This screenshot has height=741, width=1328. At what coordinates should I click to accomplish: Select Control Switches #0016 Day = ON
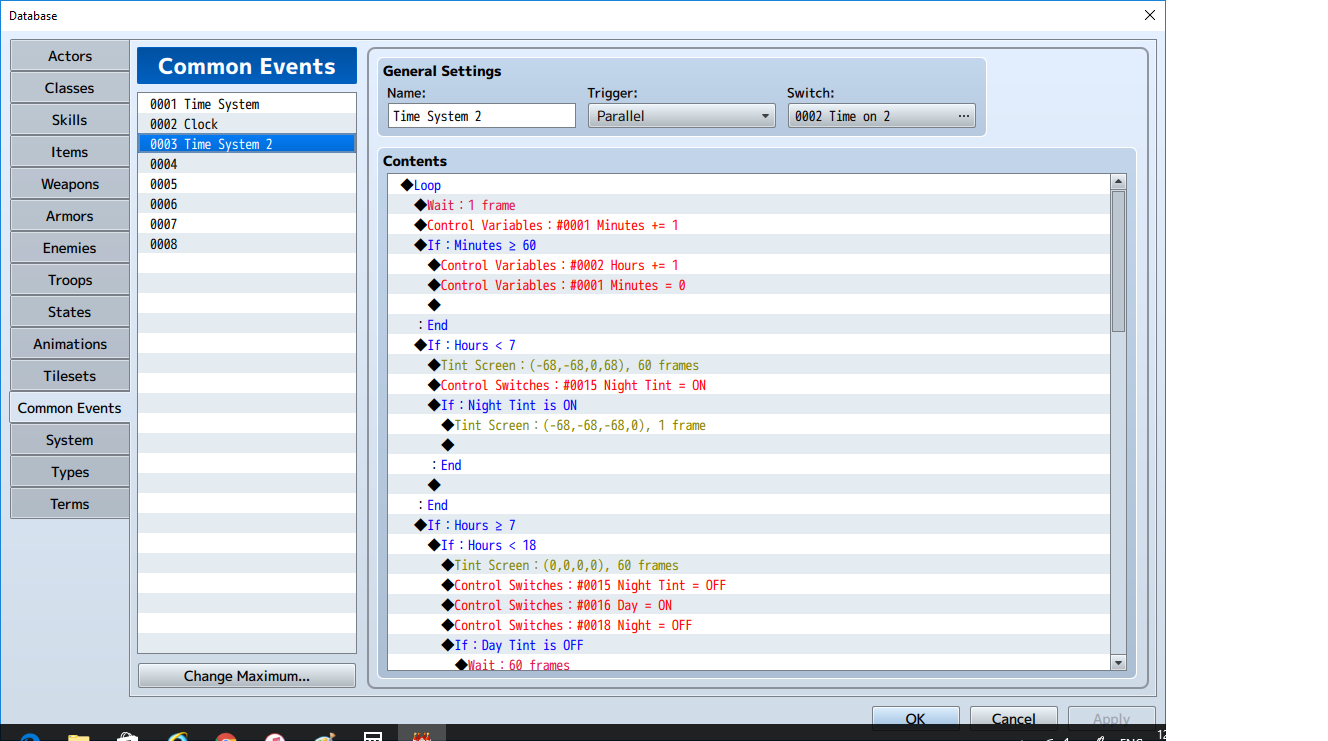coord(749,605)
